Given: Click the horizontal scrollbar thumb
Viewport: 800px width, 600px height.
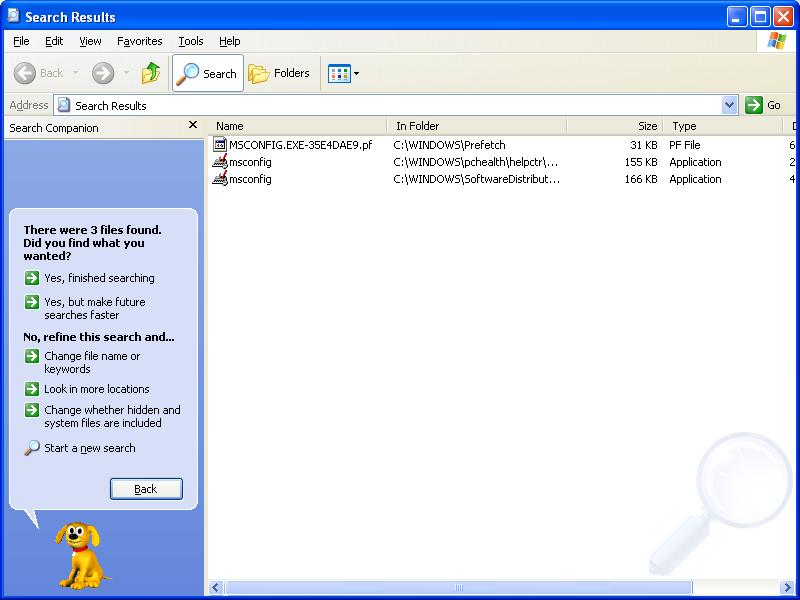Looking at the screenshot, I should click(459, 588).
